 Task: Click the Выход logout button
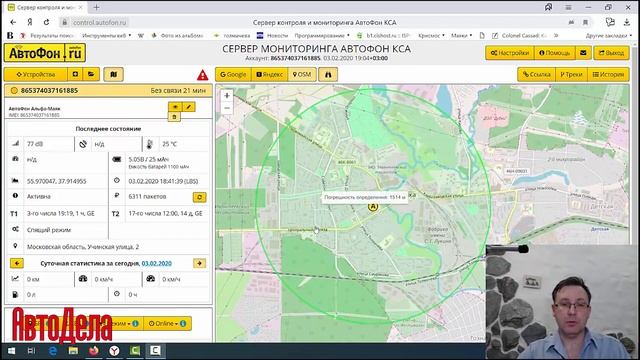coord(611,53)
